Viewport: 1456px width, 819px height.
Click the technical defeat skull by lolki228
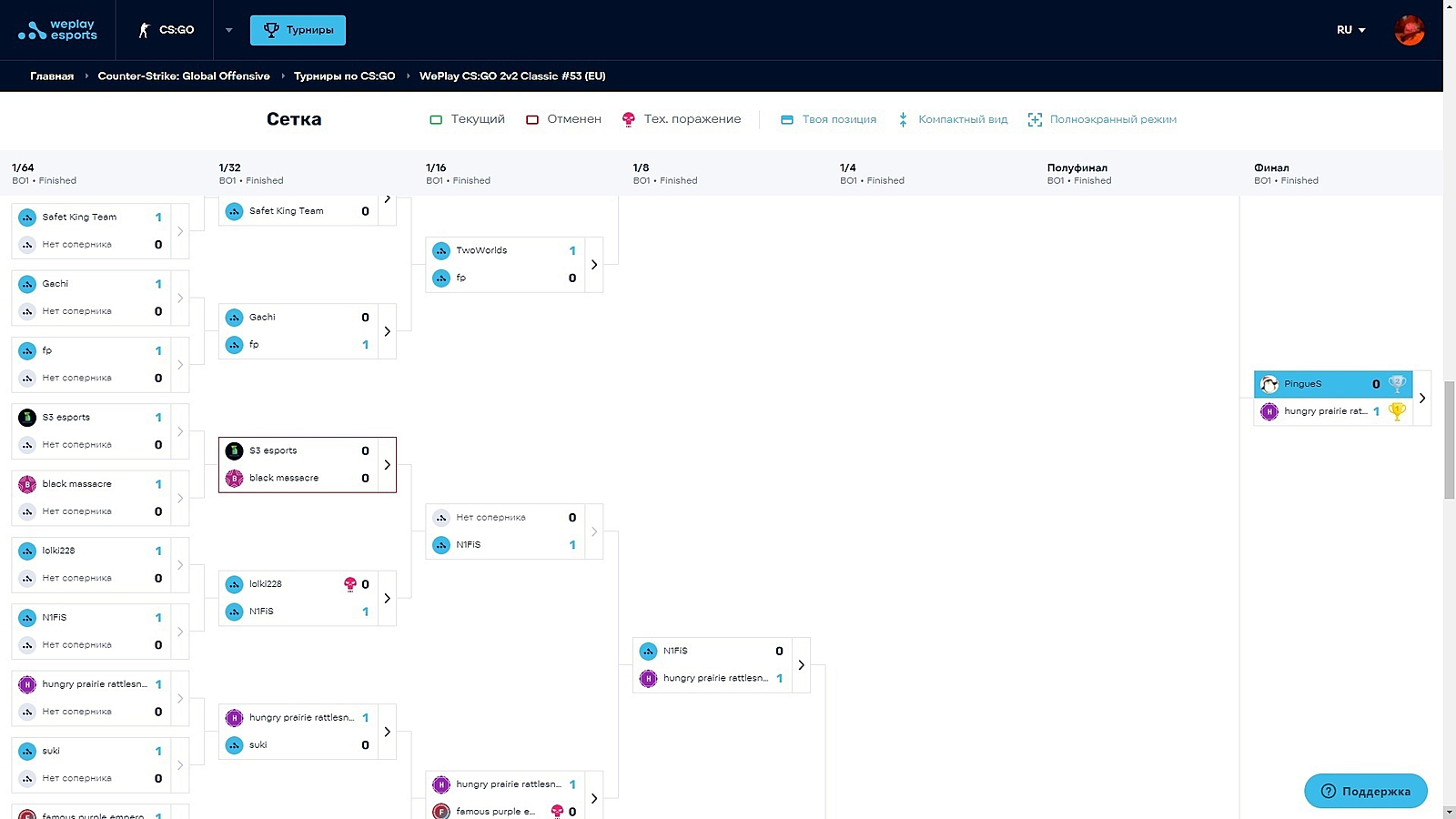(x=350, y=584)
